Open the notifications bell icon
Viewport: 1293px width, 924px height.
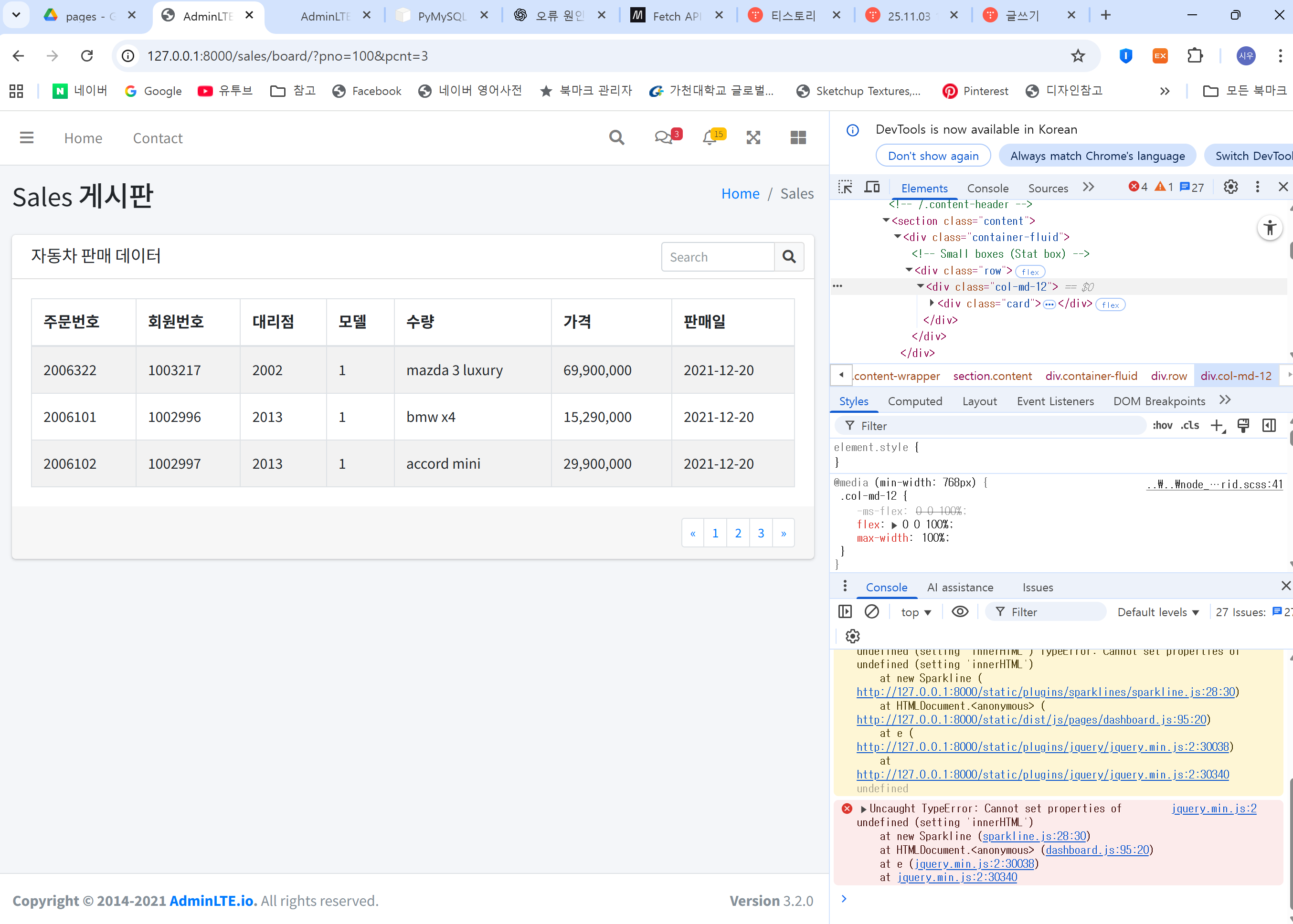coord(709,137)
